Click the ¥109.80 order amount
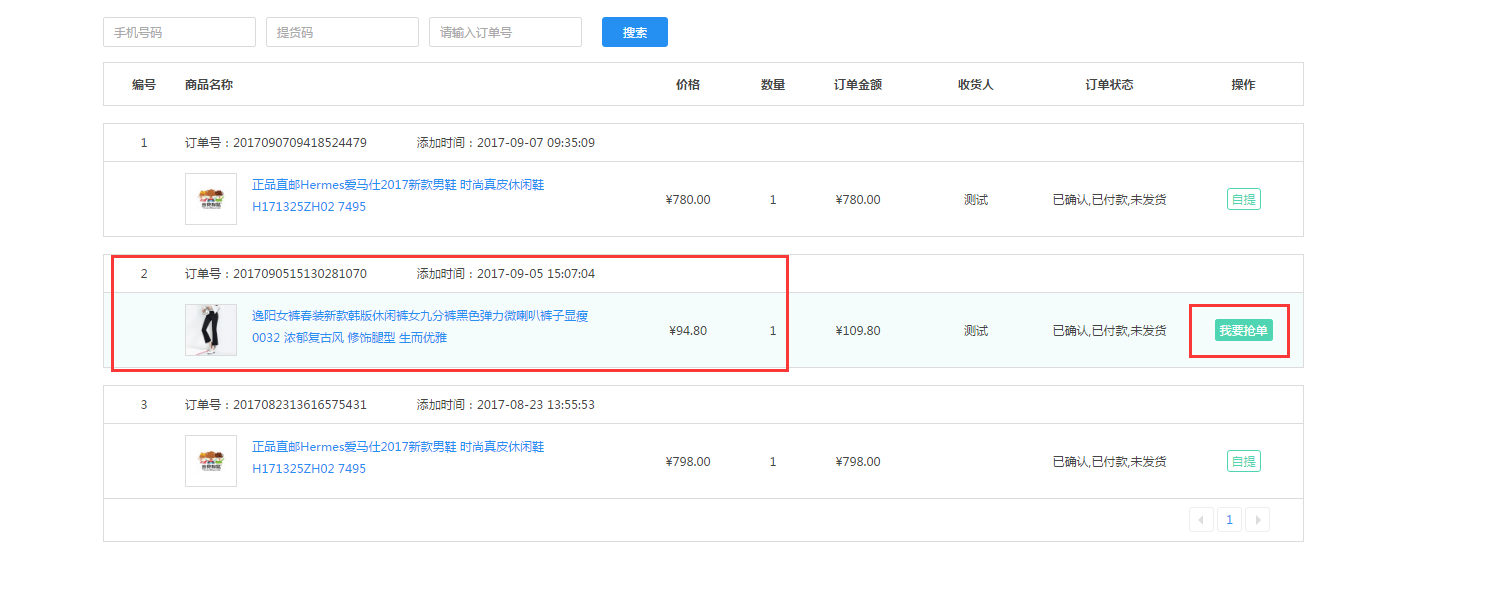Screen dimensions: 1502x602 point(858,331)
